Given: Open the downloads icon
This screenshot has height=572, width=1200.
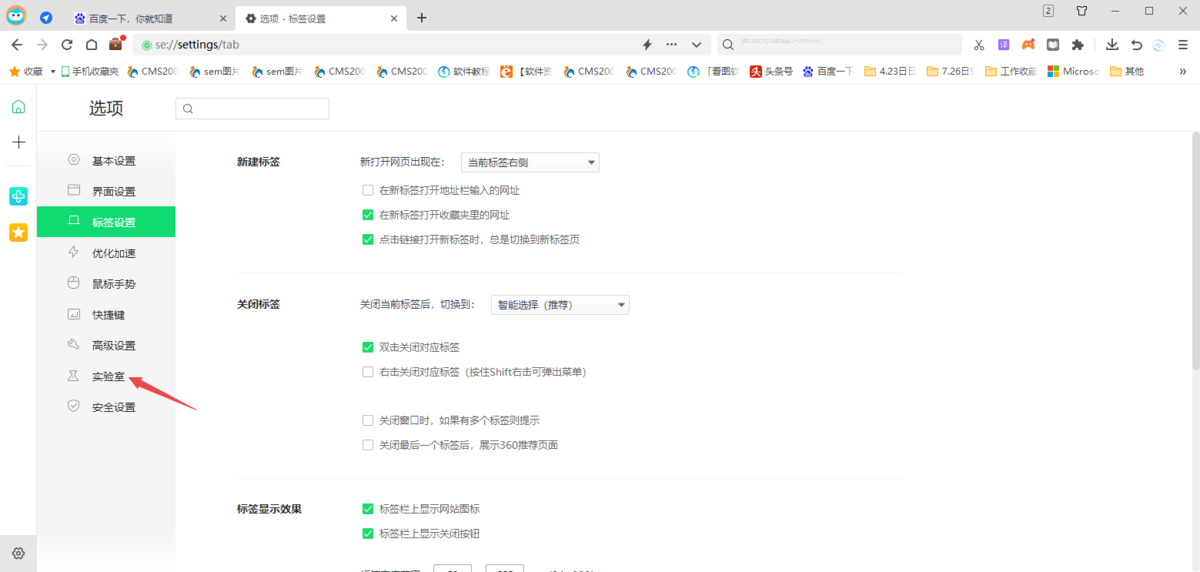Looking at the screenshot, I should [x=1112, y=44].
